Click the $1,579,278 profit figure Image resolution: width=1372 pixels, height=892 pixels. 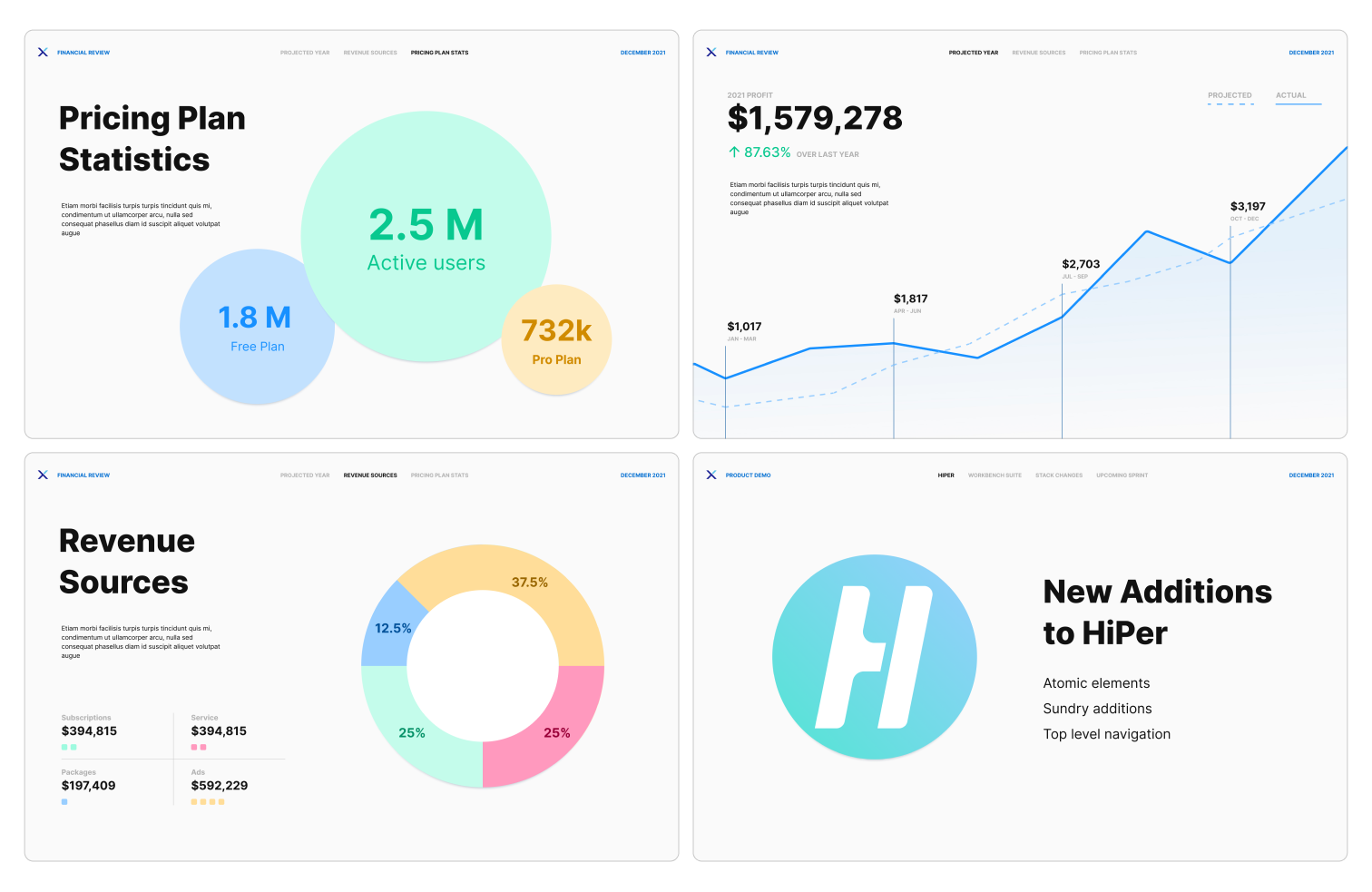815,119
